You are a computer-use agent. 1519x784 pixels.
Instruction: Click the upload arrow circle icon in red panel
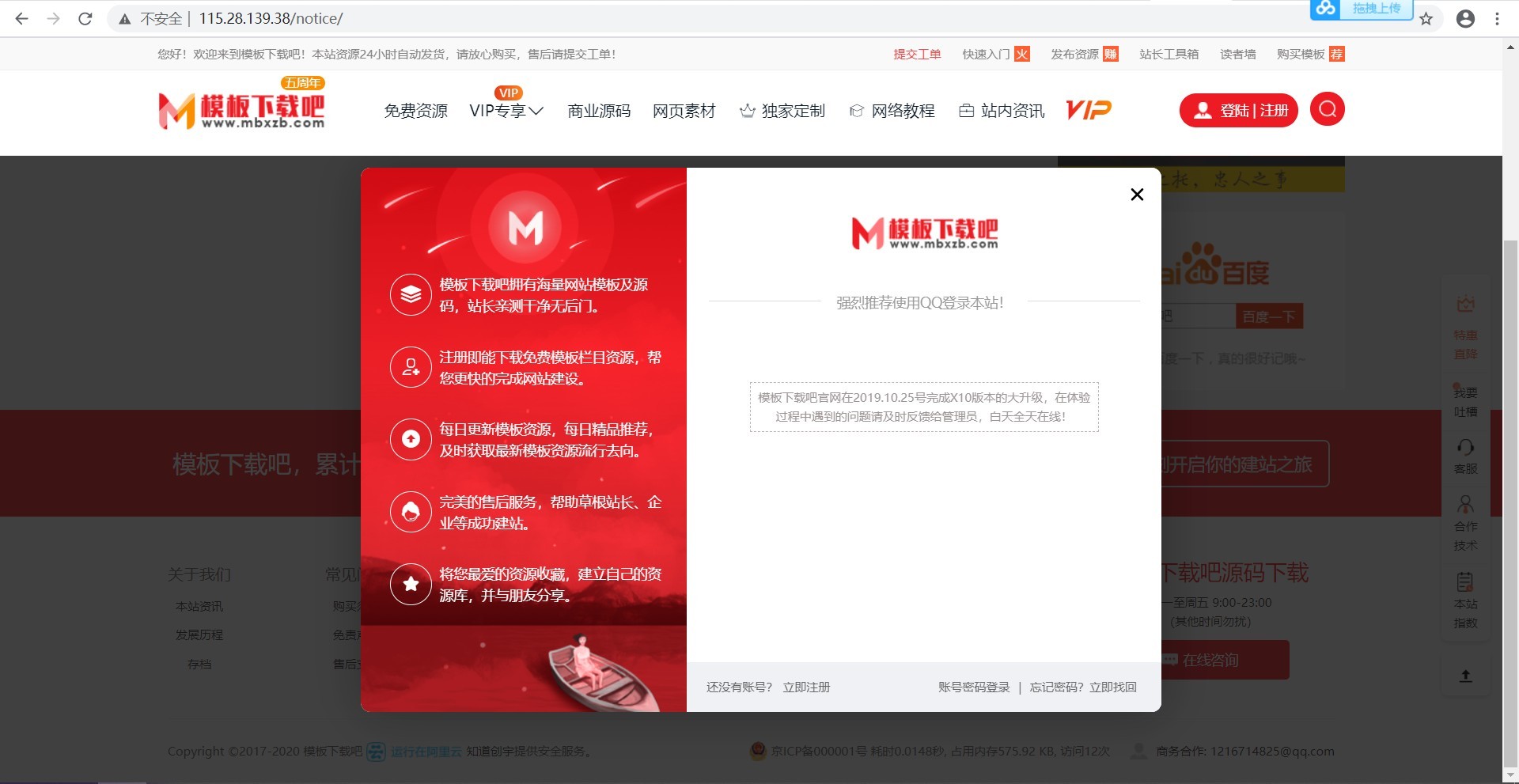pos(411,439)
